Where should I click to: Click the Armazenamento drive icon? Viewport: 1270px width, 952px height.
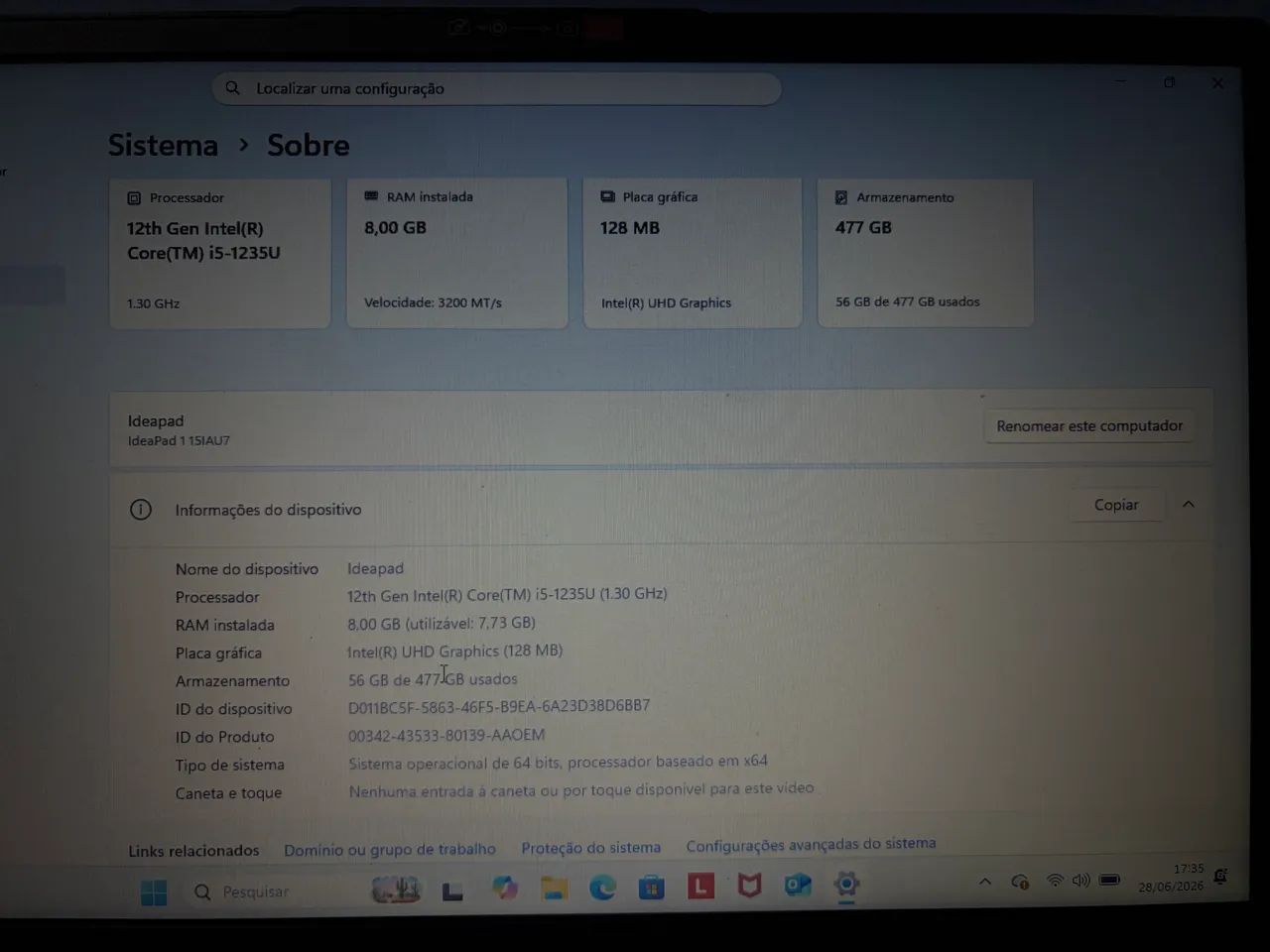[841, 197]
